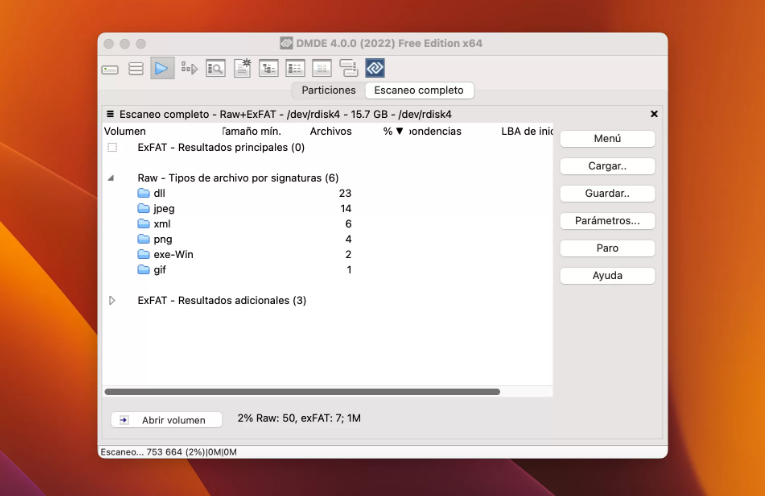Sort by the % column arrow

pos(400,131)
